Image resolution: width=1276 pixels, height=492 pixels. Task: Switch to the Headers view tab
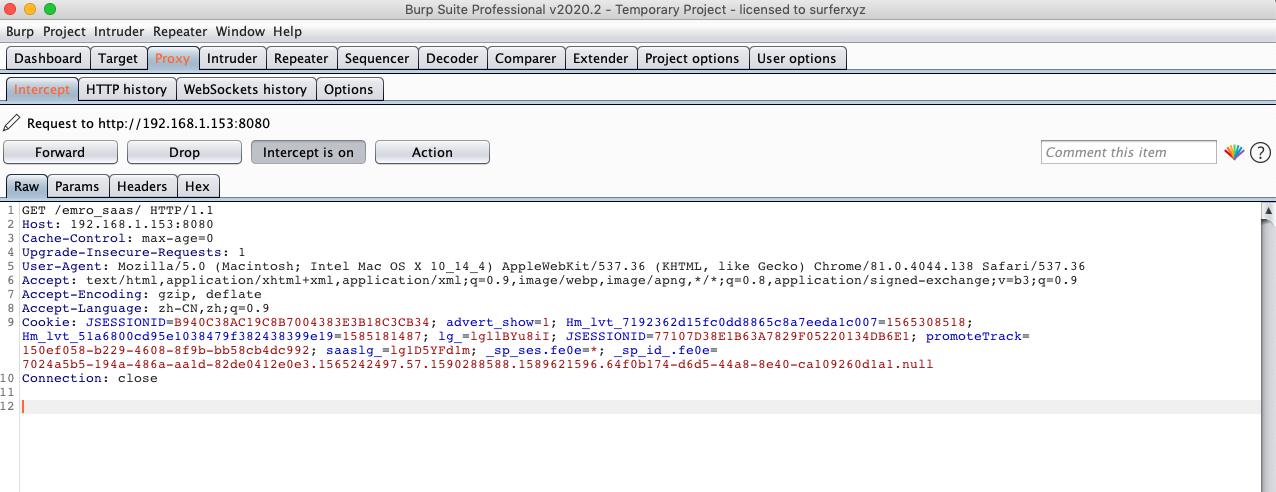[x=142, y=186]
